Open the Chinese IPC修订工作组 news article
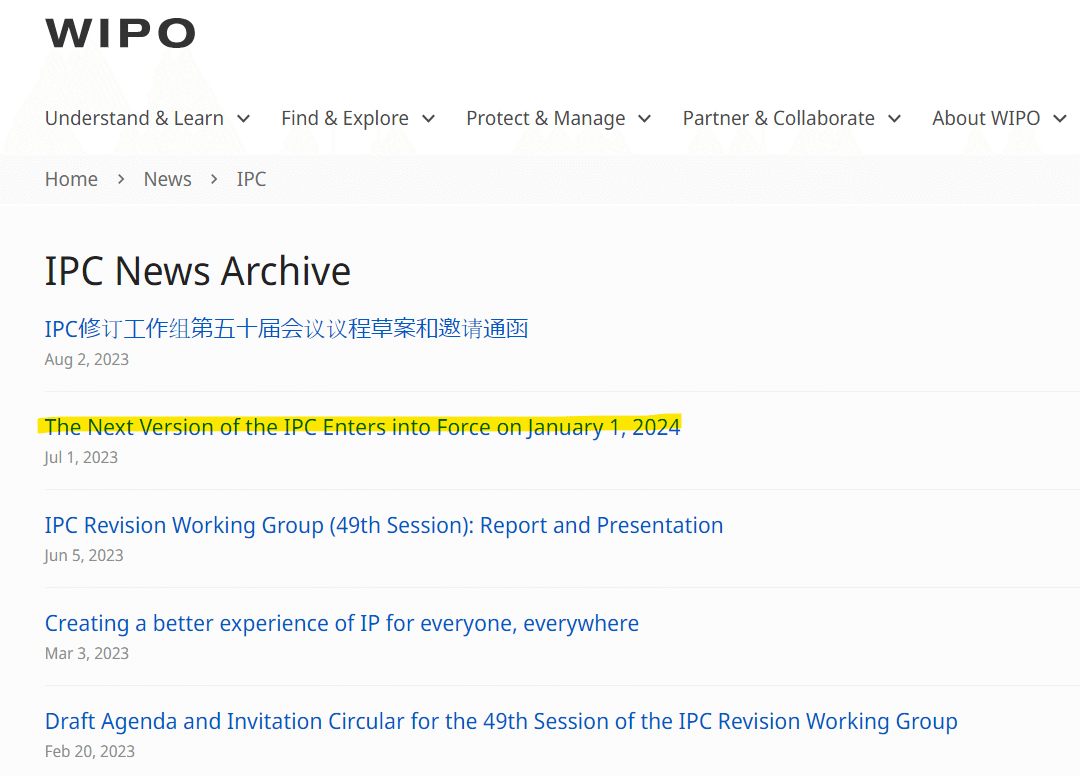This screenshot has height=776, width=1080. coord(287,329)
